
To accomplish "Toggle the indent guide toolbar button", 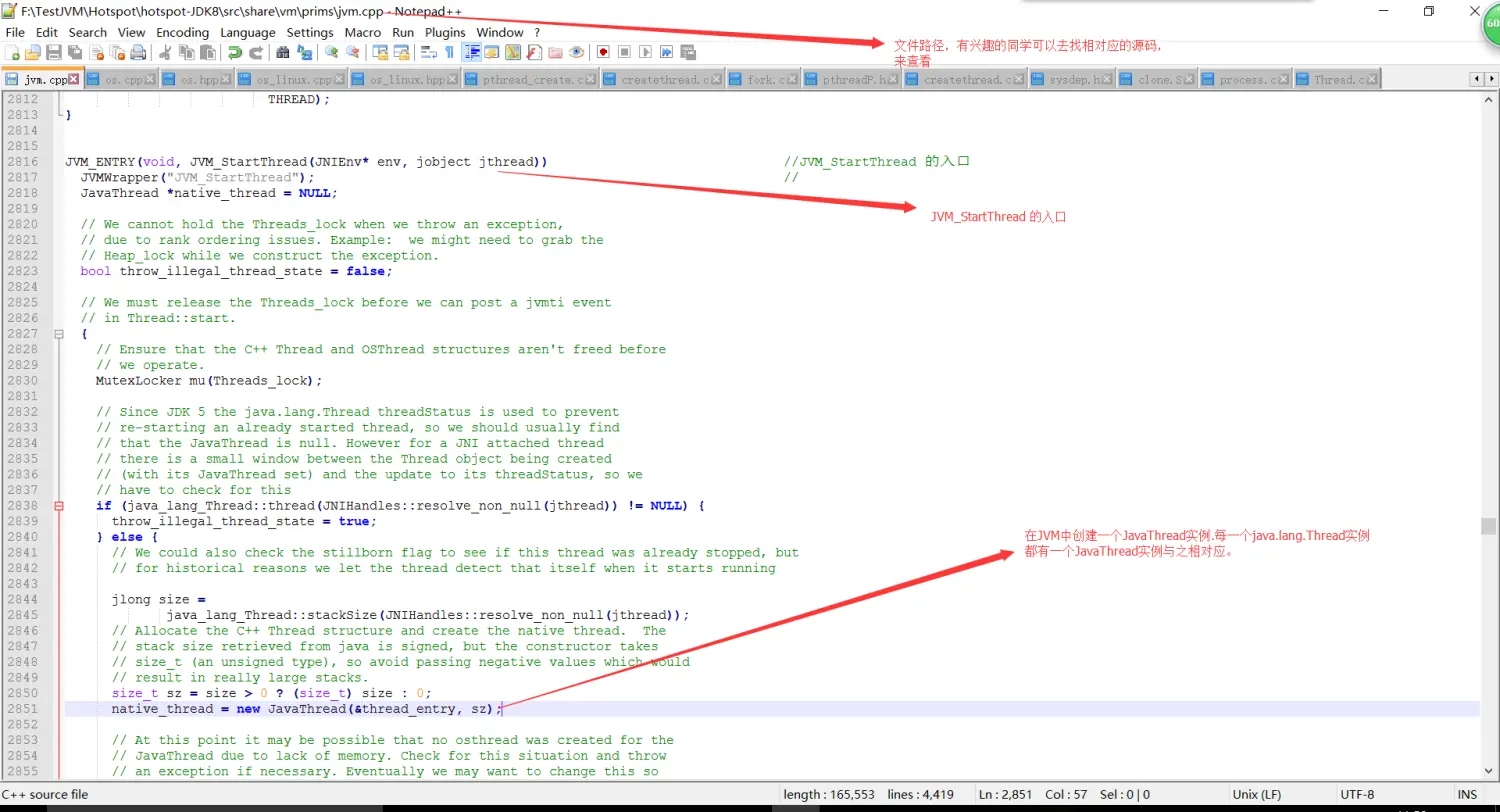I will tap(472, 52).
